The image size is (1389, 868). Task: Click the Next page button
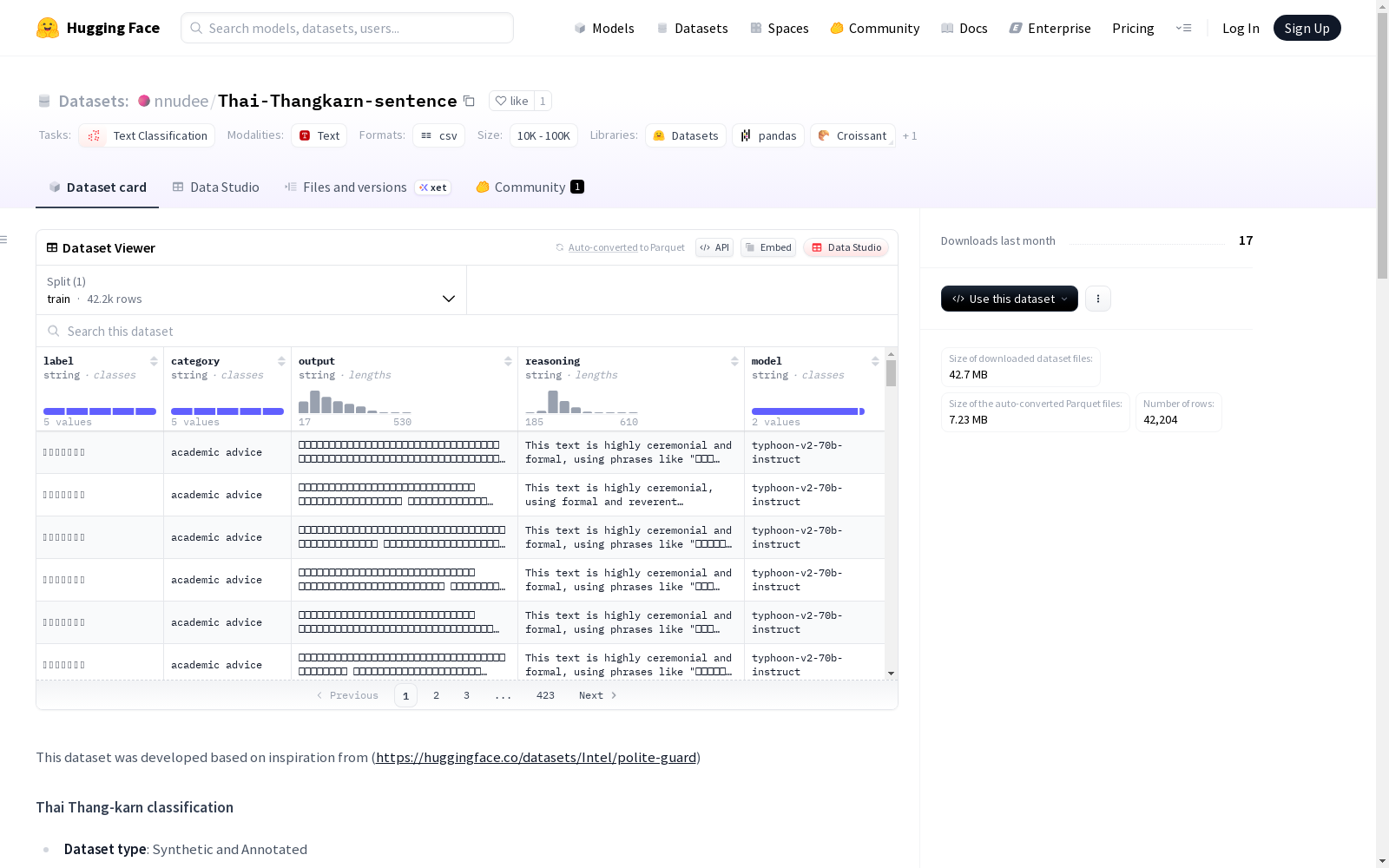598,695
